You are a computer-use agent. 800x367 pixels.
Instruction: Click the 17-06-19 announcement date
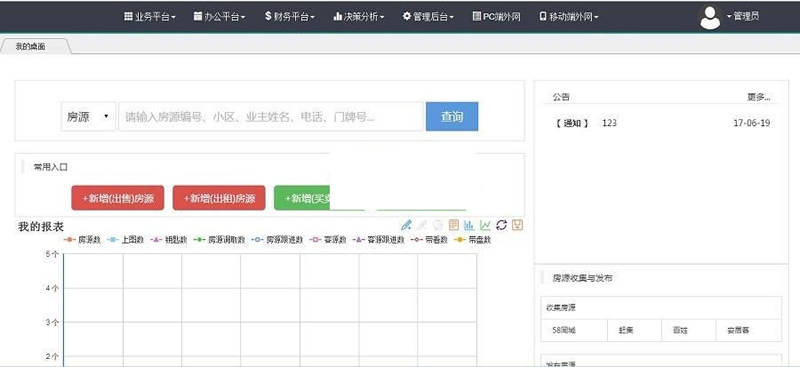(x=752, y=123)
